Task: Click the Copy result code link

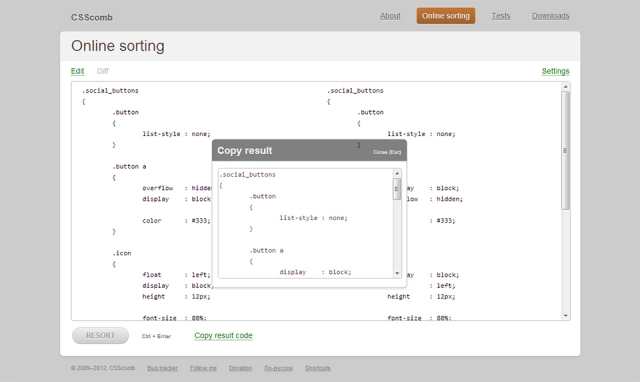Action: click(223, 335)
